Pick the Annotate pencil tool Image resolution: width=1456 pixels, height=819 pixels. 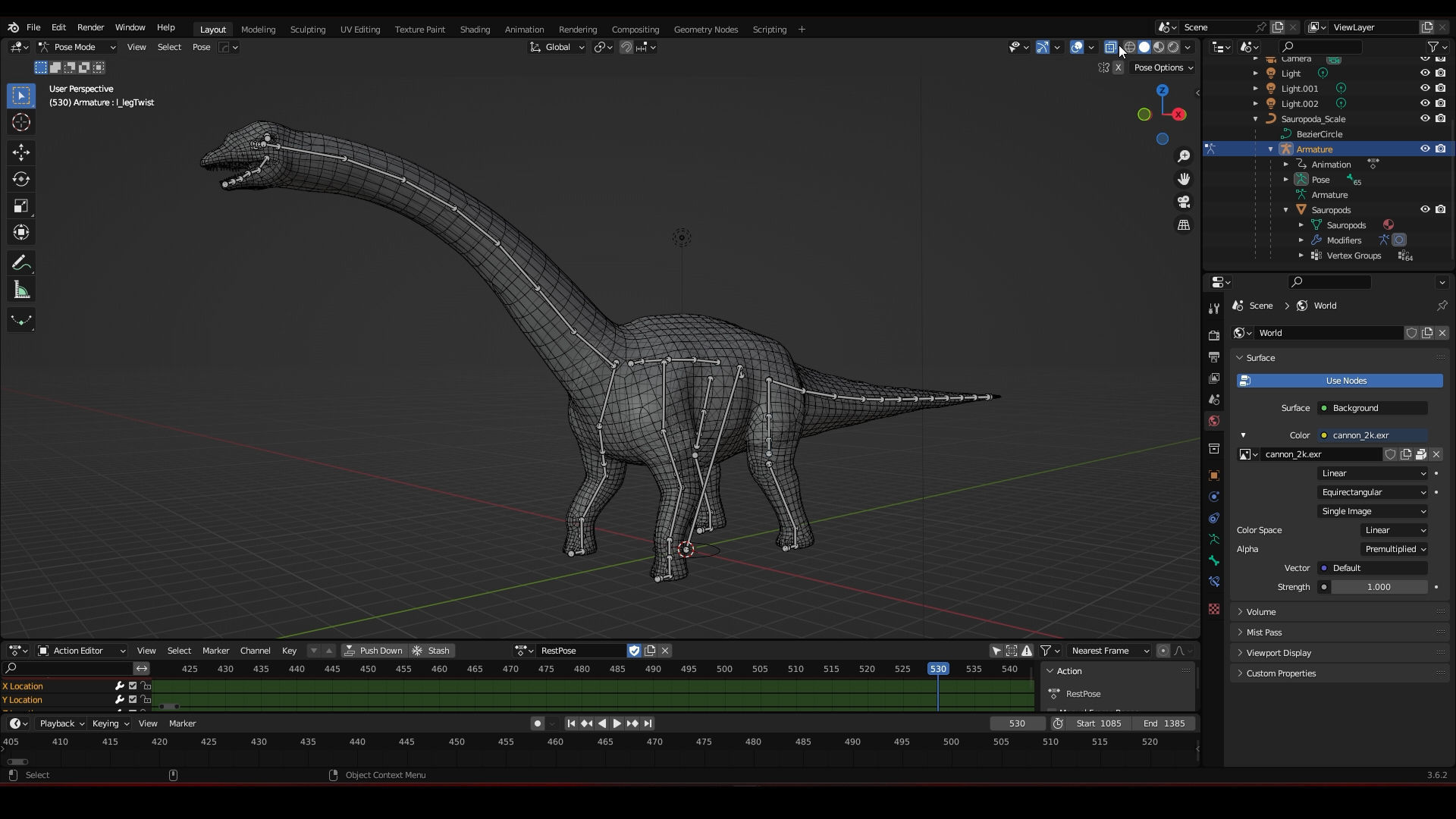(21, 263)
